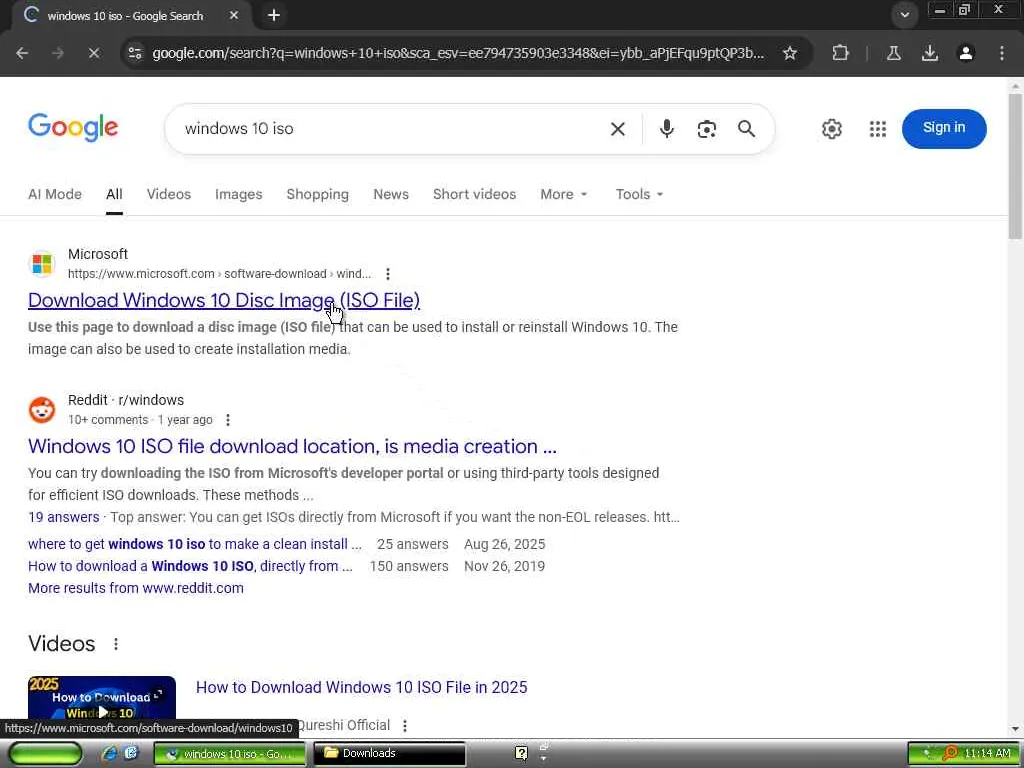Open the Chrome profile icon
This screenshot has width=1024, height=768.
(965, 53)
